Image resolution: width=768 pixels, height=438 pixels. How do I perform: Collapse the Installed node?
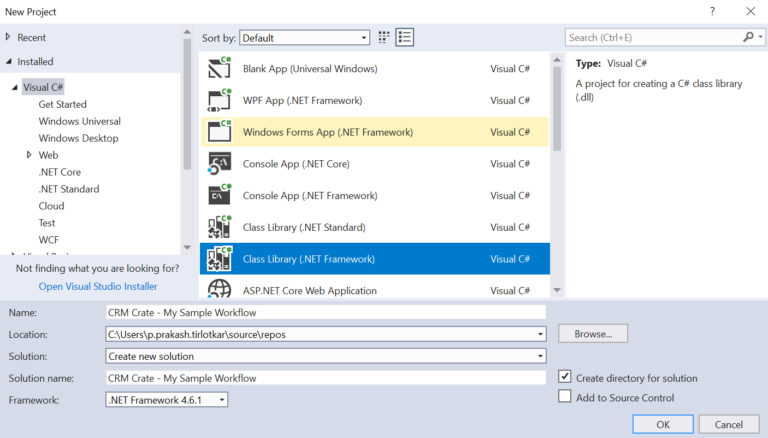8,61
